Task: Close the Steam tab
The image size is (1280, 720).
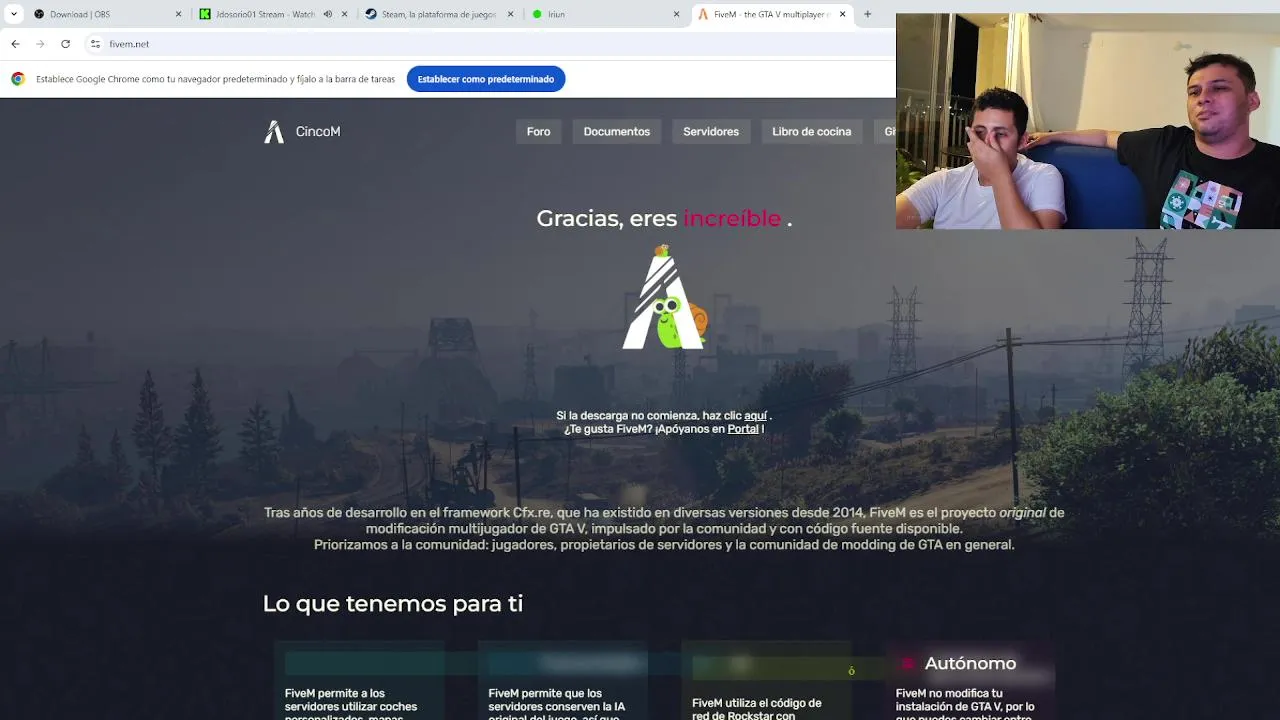Action: [510, 14]
